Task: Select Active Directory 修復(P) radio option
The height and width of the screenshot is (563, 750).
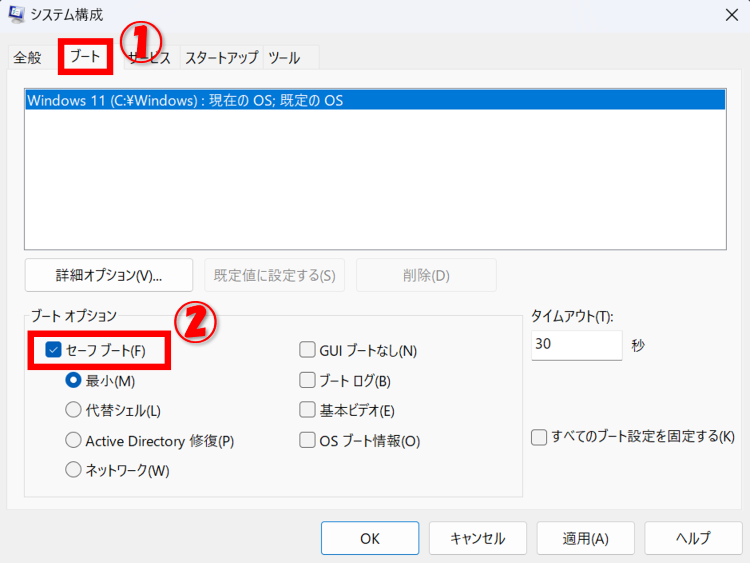Action: 73,440
